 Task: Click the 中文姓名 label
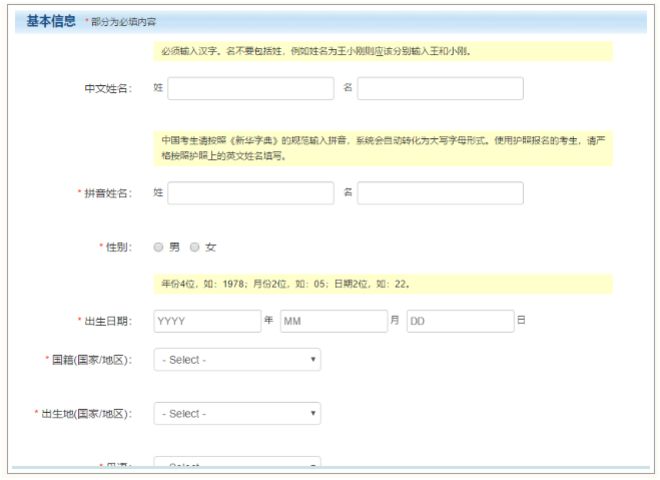[x=108, y=89]
